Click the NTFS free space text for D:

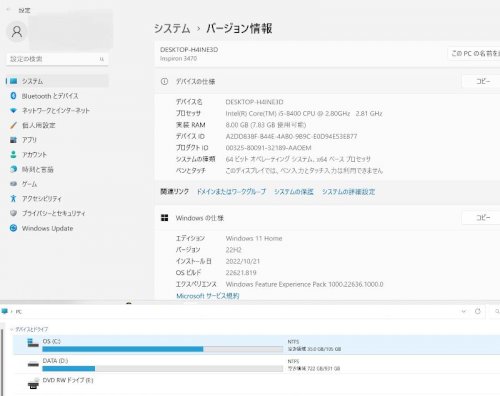(314, 369)
